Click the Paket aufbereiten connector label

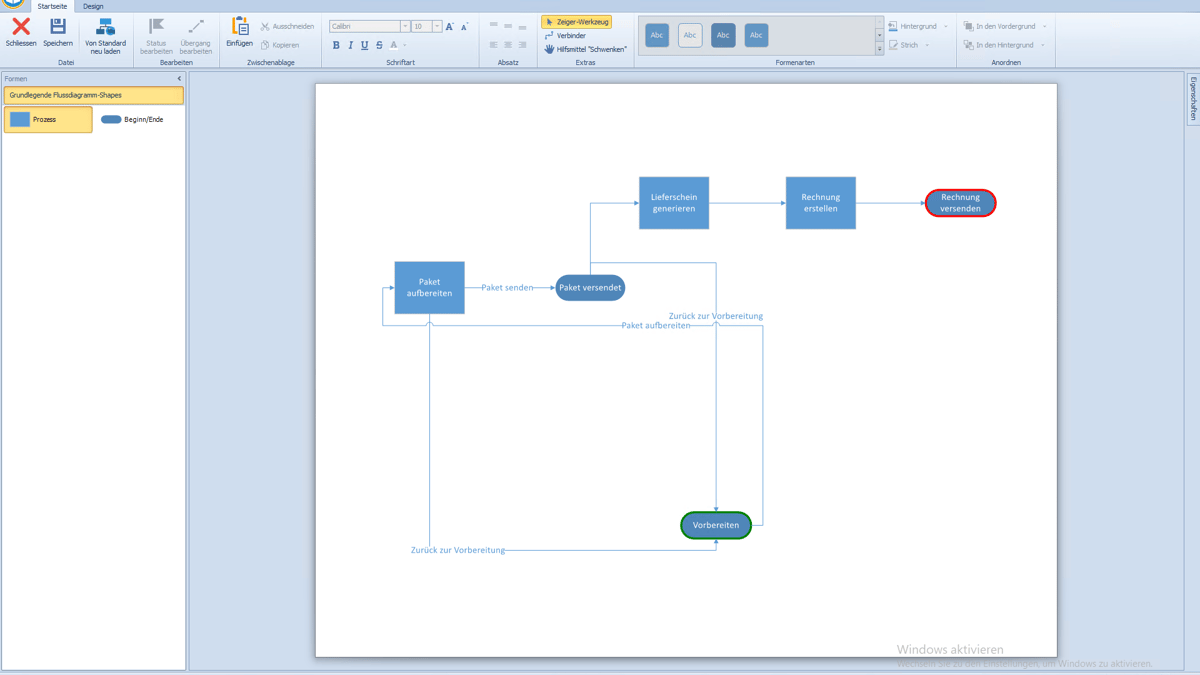[x=656, y=326]
